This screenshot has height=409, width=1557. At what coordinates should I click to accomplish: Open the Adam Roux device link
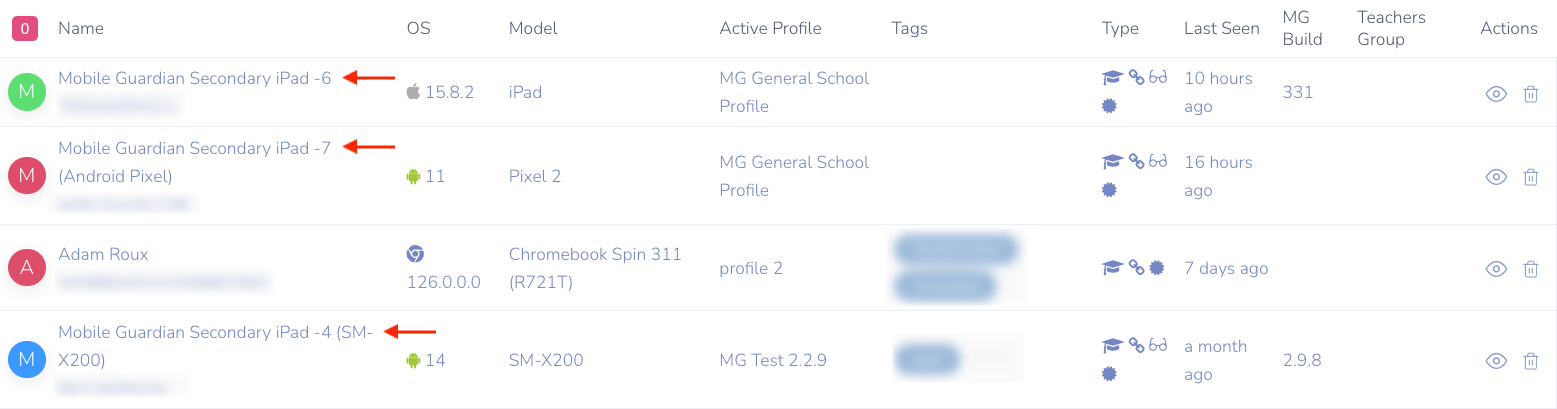pyautogui.click(x=103, y=254)
